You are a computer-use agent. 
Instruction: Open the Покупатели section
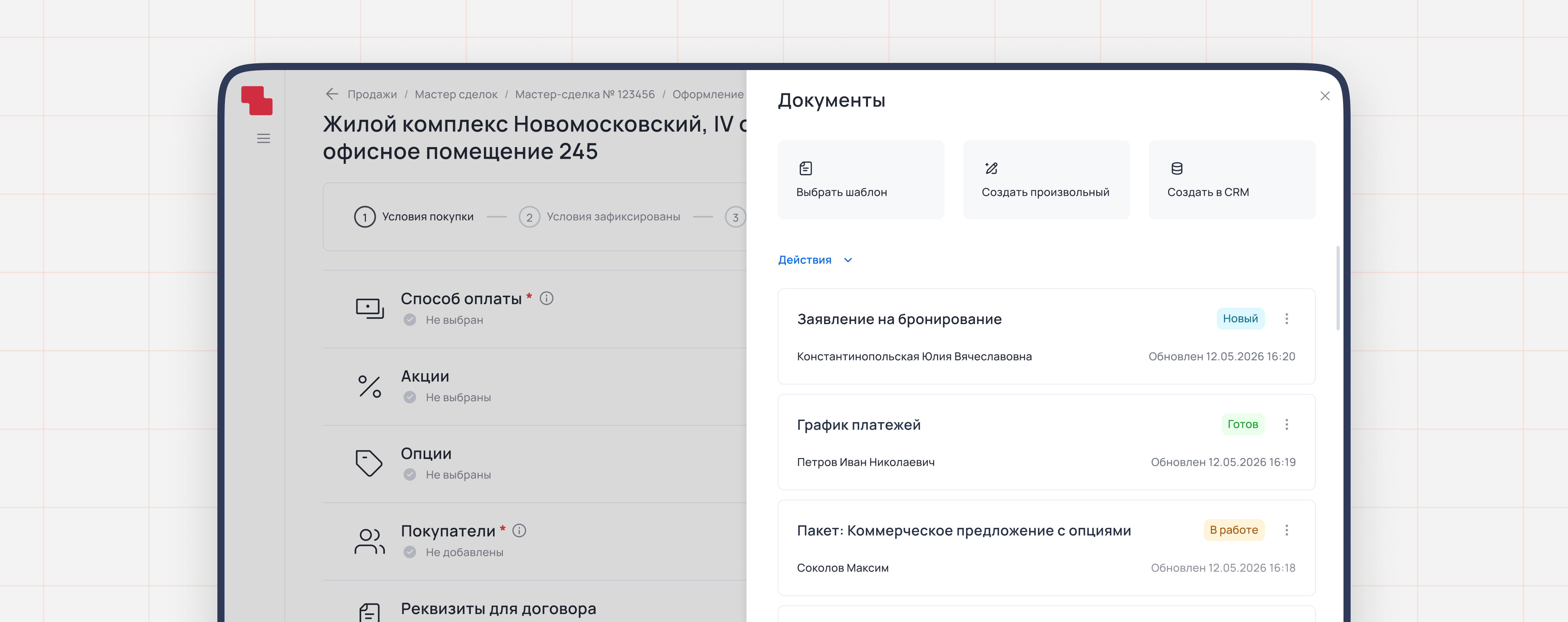tap(535, 541)
